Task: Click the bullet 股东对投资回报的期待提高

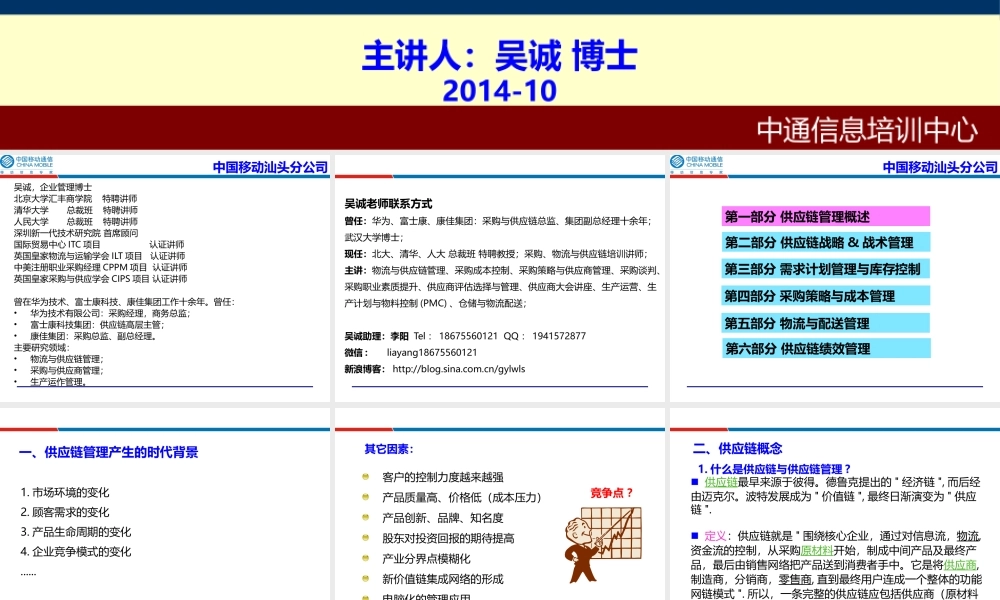Action: click(448, 538)
